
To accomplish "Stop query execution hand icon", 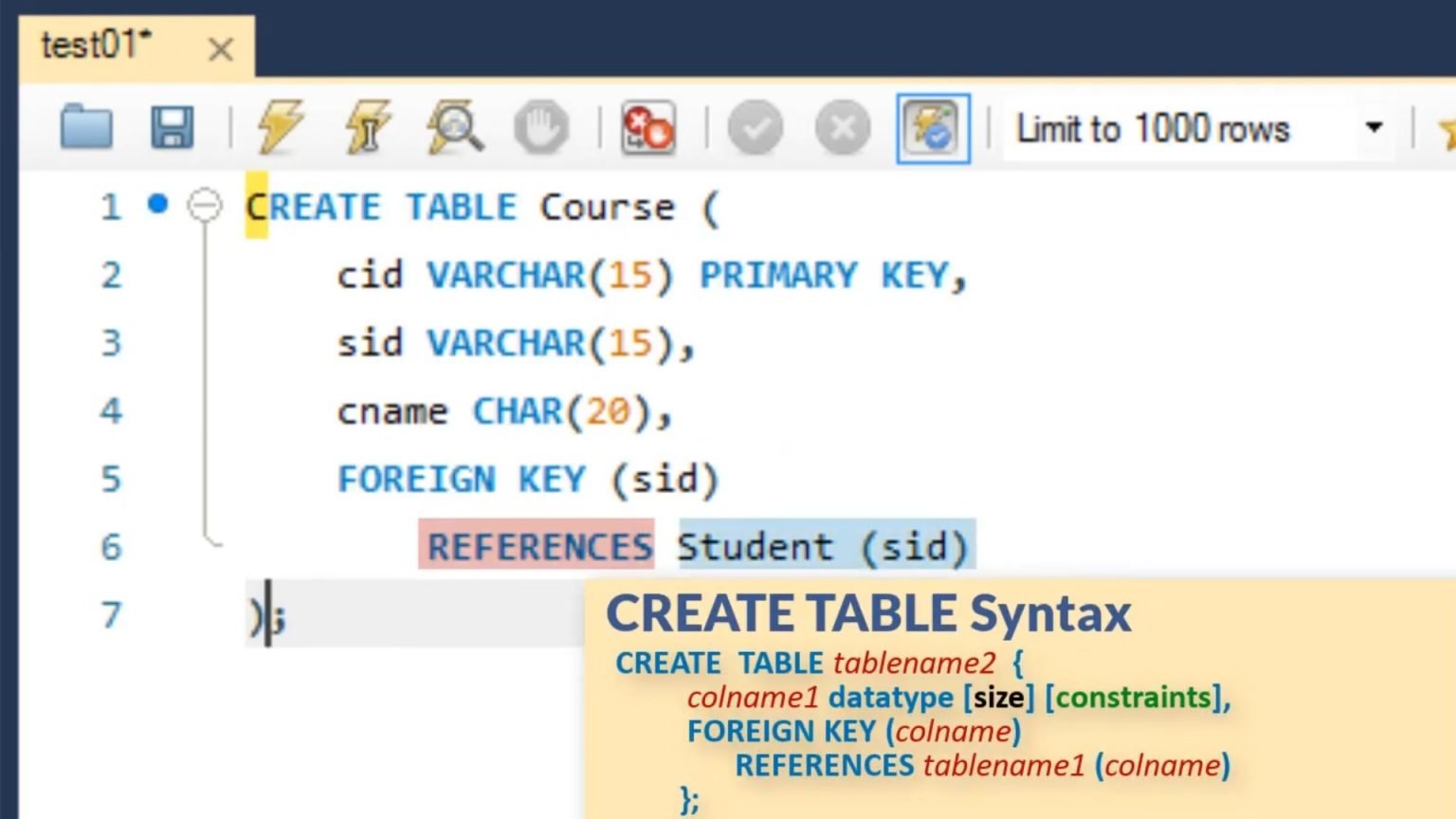I will click(x=541, y=127).
